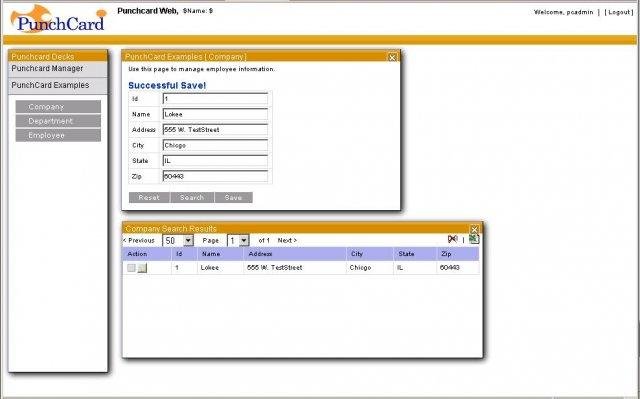This screenshot has width=640, height=399.
Task: Close the Company Search Results panel
Action: coord(474,229)
